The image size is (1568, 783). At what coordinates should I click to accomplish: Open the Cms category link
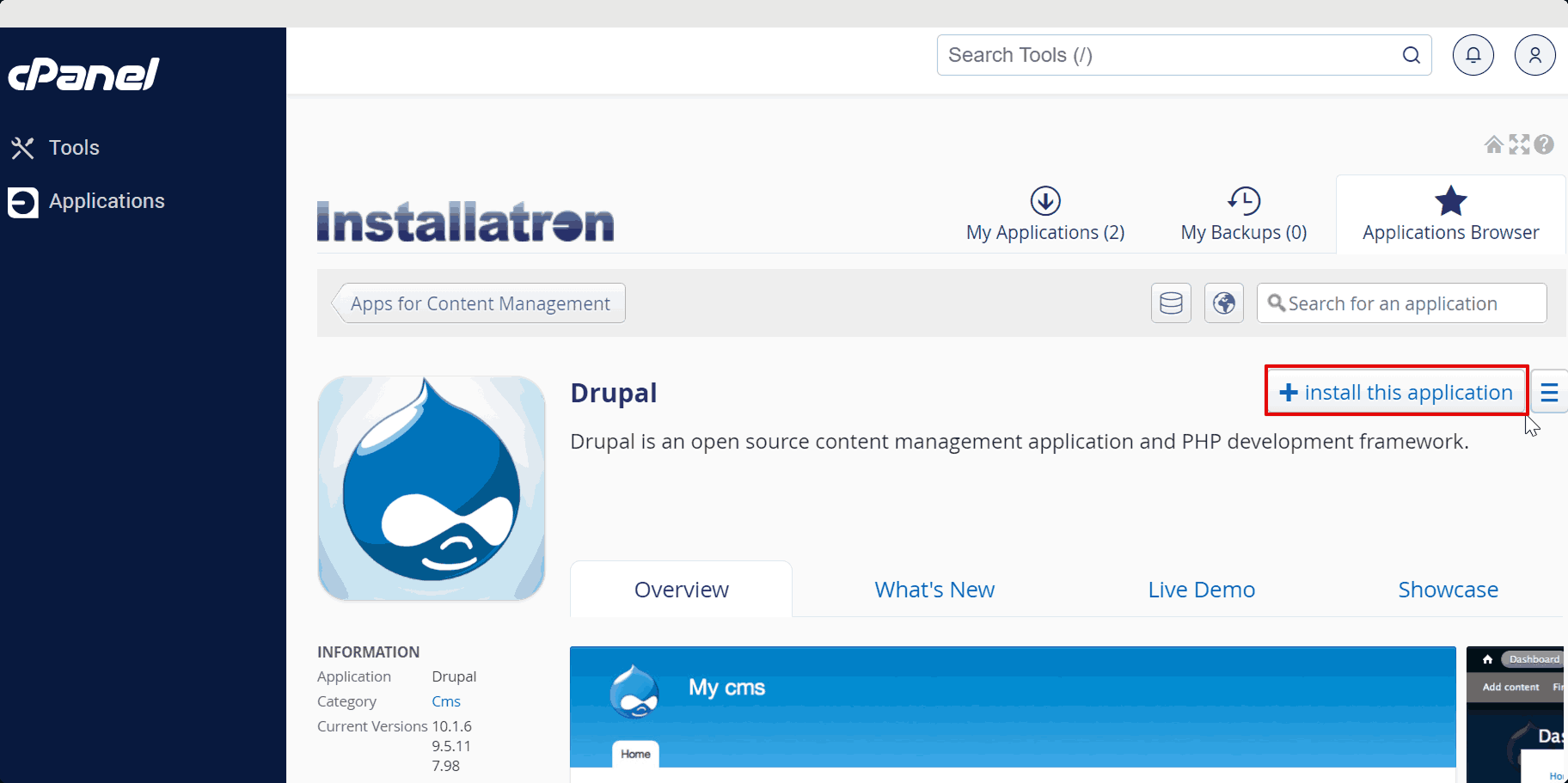445,700
